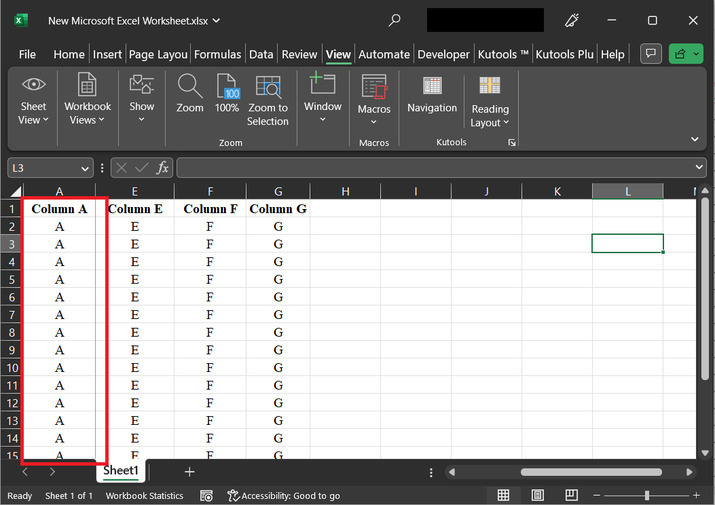Switch to Page Layout view in status bar
This screenshot has height=505, width=715.
(x=538, y=495)
